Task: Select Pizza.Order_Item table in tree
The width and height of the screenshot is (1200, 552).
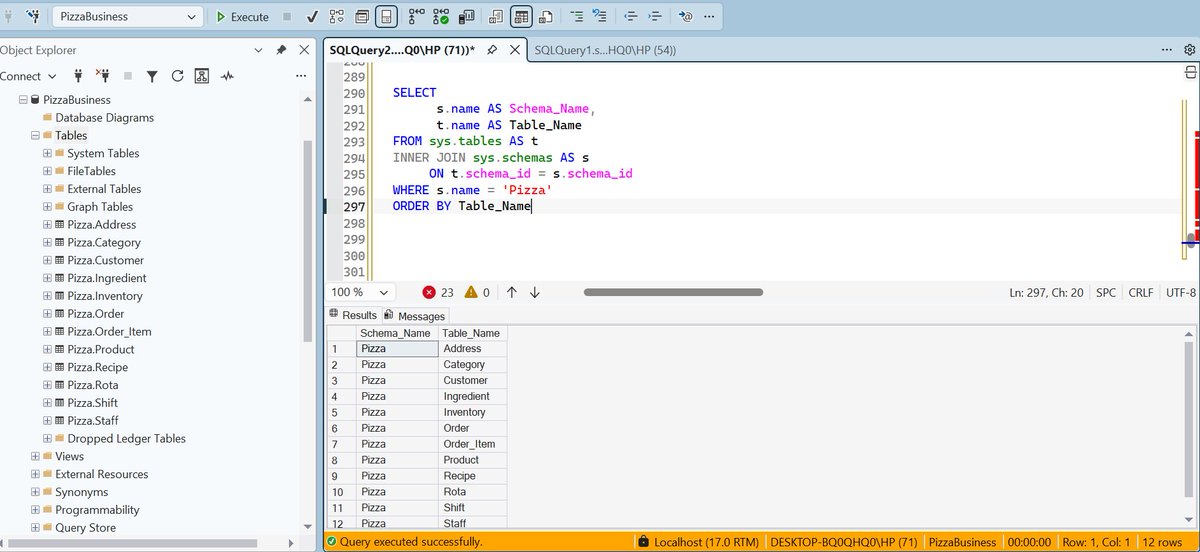Action: (x=109, y=332)
